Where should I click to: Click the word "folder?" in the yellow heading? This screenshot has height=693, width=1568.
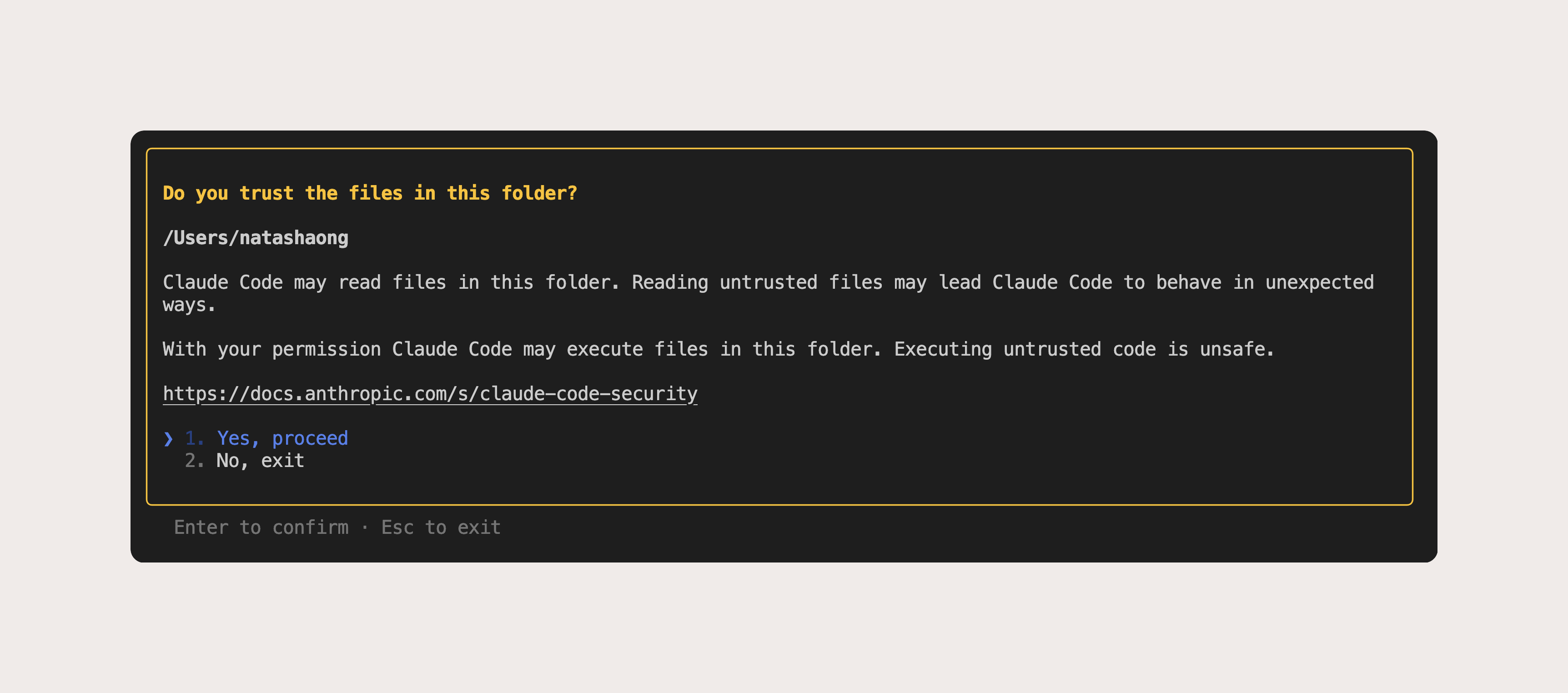[539, 193]
